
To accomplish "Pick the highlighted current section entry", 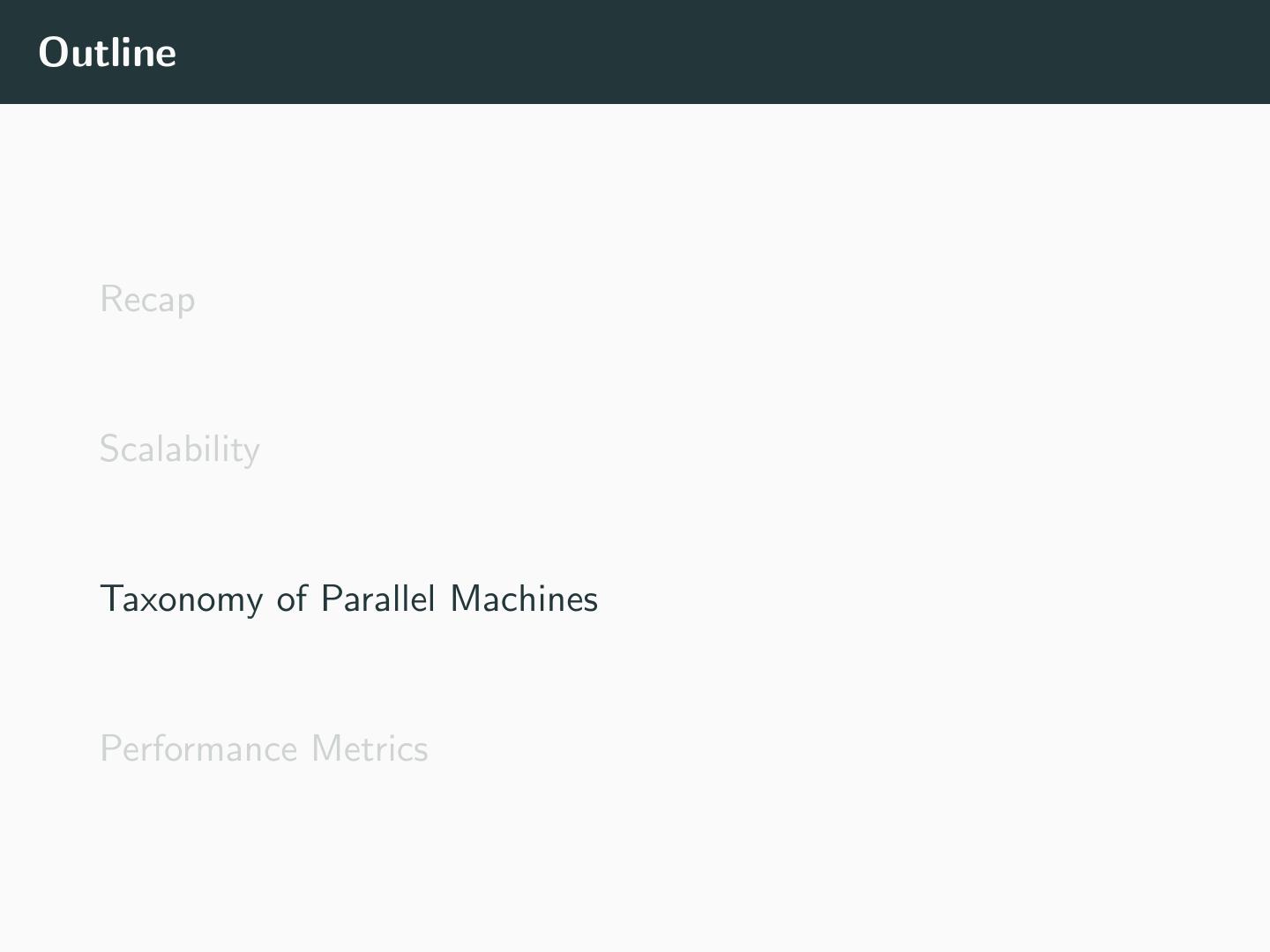I will click(348, 599).
